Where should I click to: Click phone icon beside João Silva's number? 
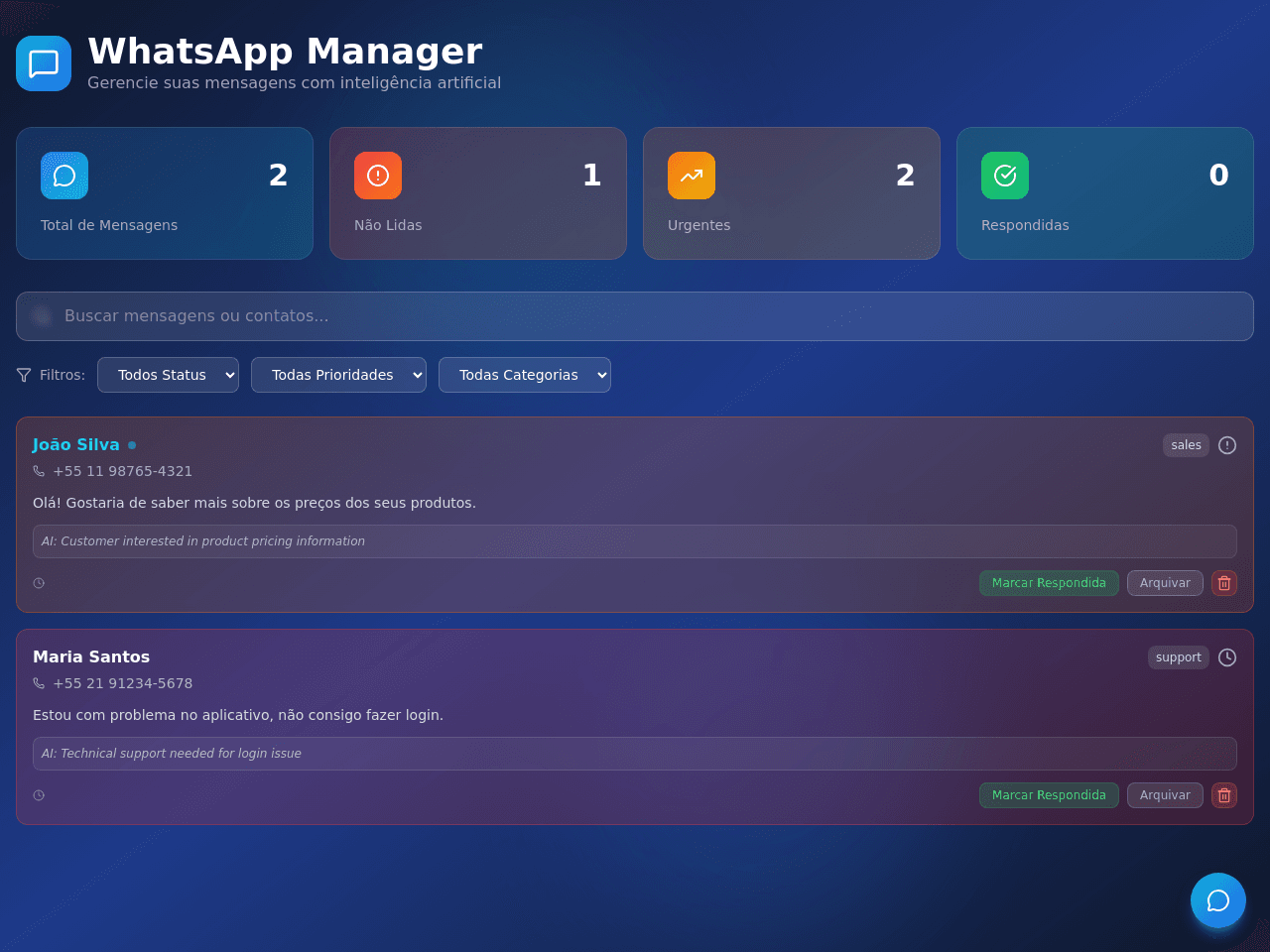tap(39, 471)
